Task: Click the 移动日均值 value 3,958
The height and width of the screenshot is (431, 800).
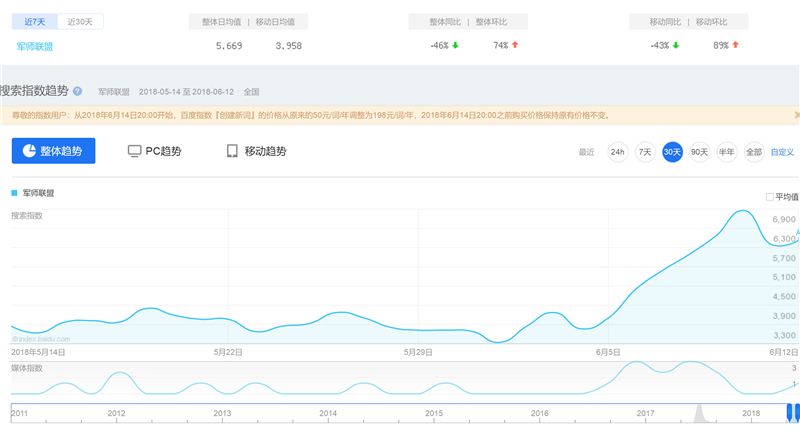Action: coord(289,46)
